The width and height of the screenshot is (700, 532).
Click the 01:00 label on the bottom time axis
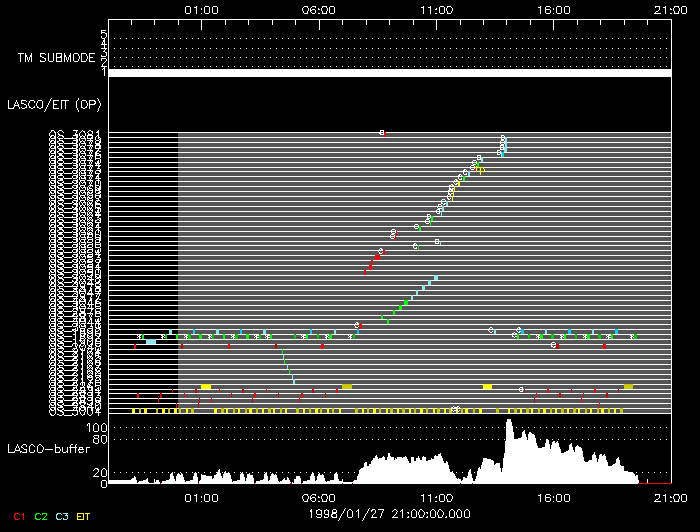coord(201,498)
